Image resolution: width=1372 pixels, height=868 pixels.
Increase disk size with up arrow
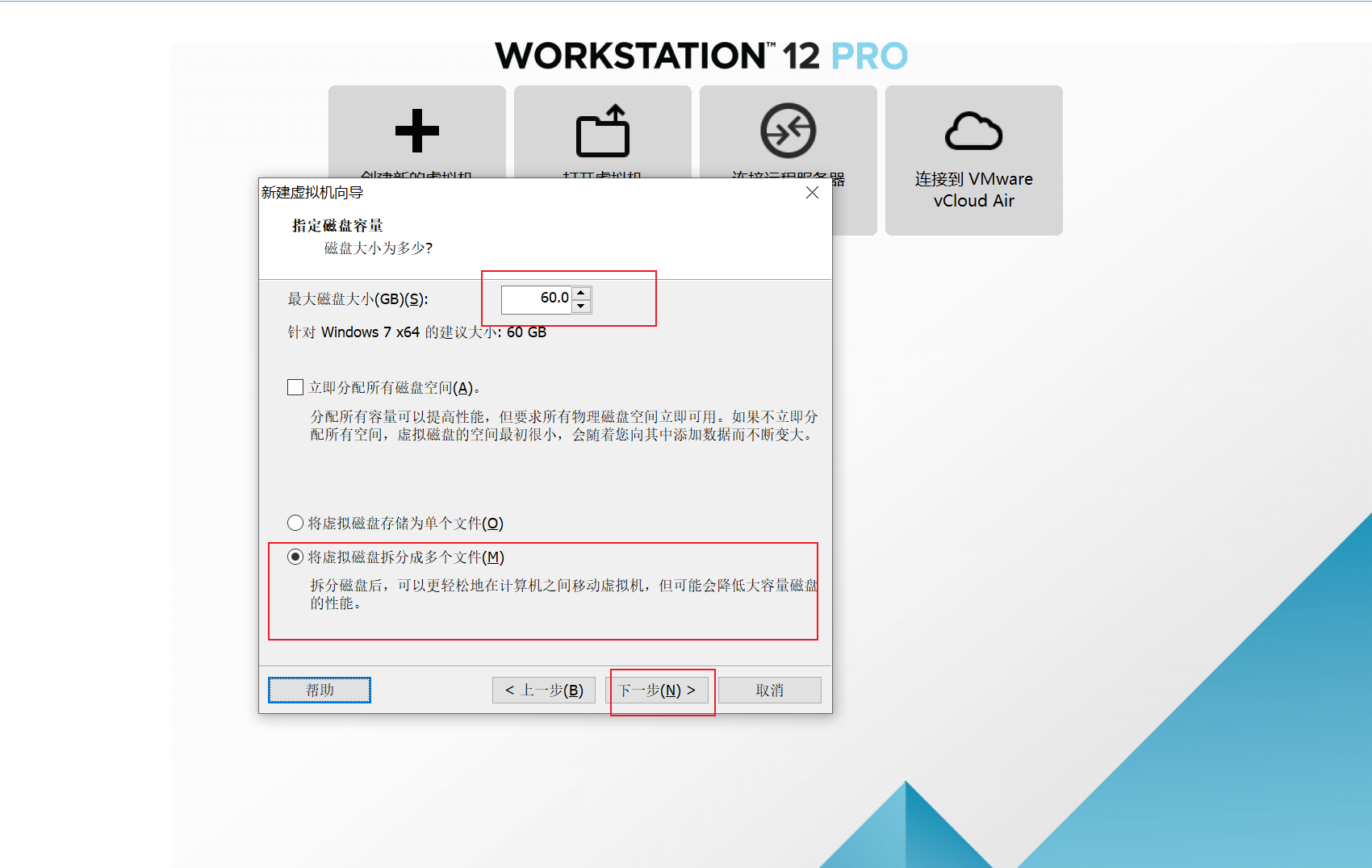point(581,293)
